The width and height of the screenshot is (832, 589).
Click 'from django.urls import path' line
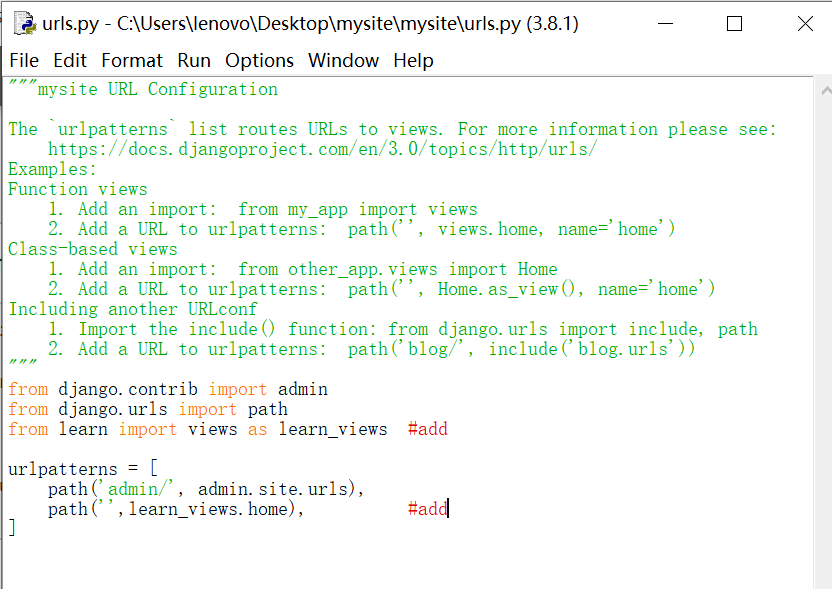pos(148,410)
